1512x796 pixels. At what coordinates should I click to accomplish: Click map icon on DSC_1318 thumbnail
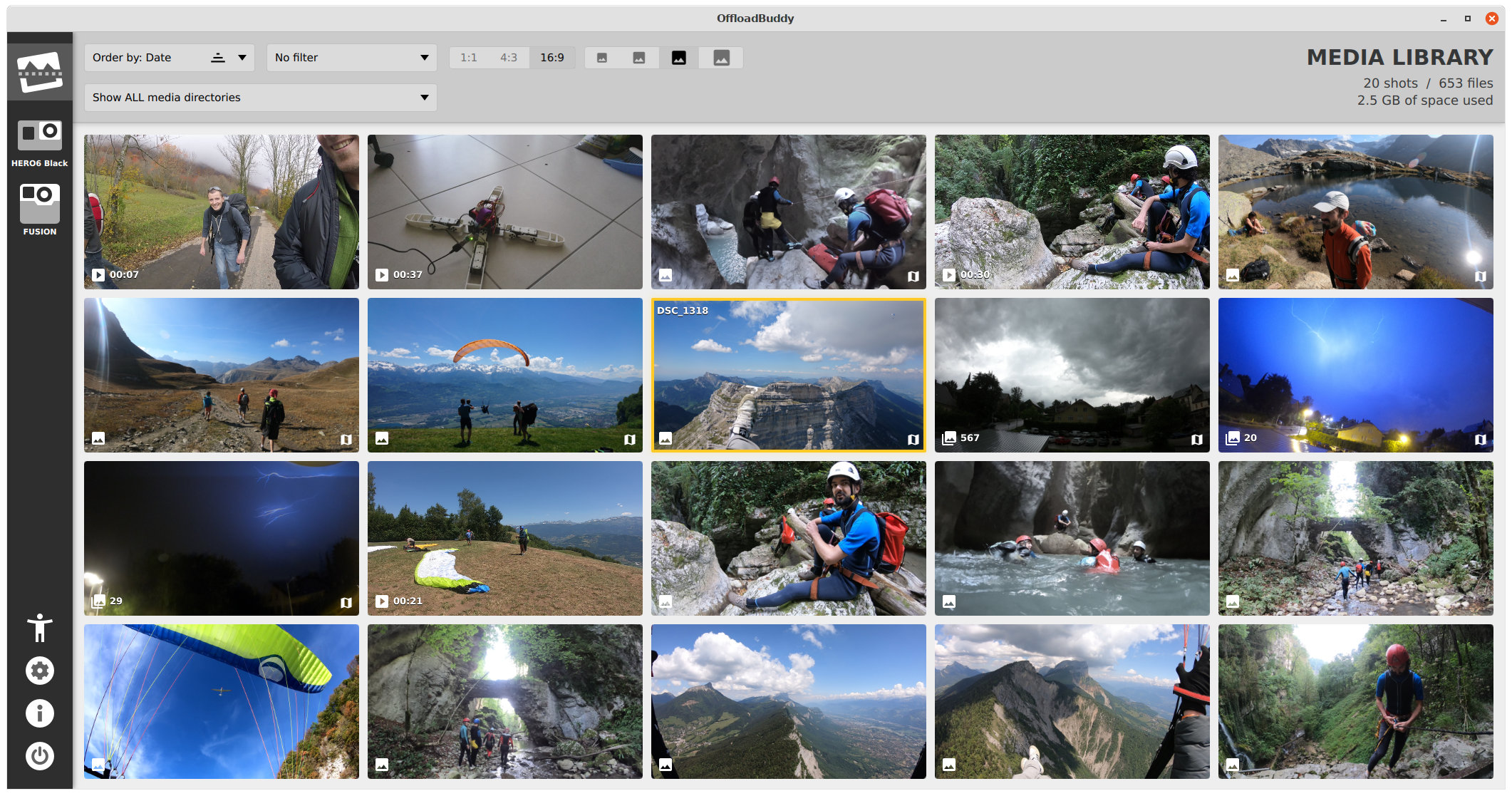pyautogui.click(x=913, y=439)
